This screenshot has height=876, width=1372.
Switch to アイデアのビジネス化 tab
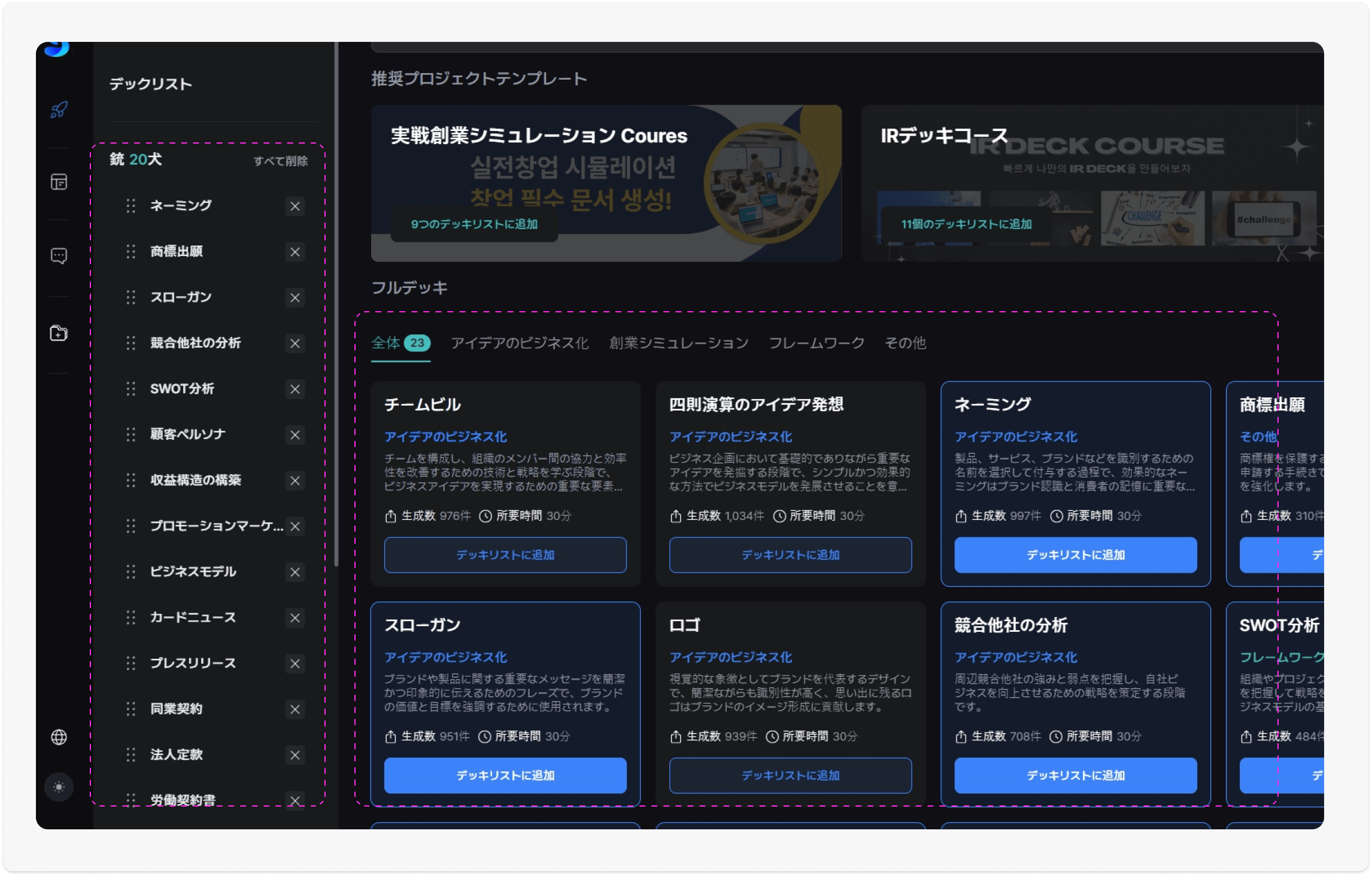tap(520, 343)
